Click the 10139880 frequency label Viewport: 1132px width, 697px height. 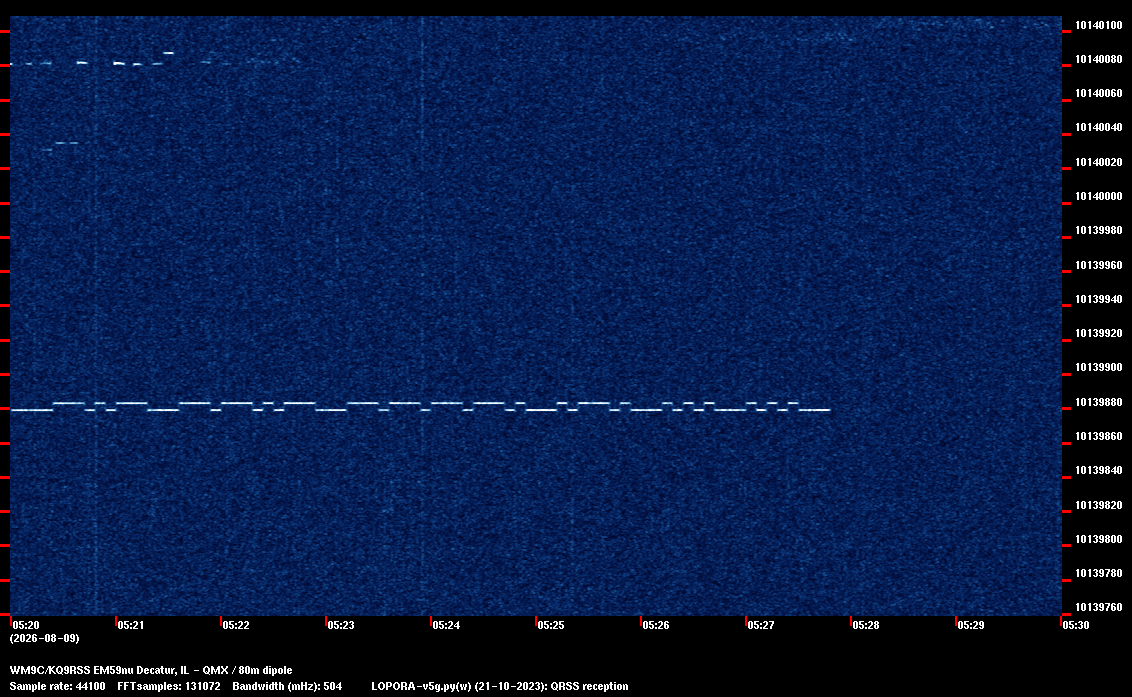click(1099, 402)
